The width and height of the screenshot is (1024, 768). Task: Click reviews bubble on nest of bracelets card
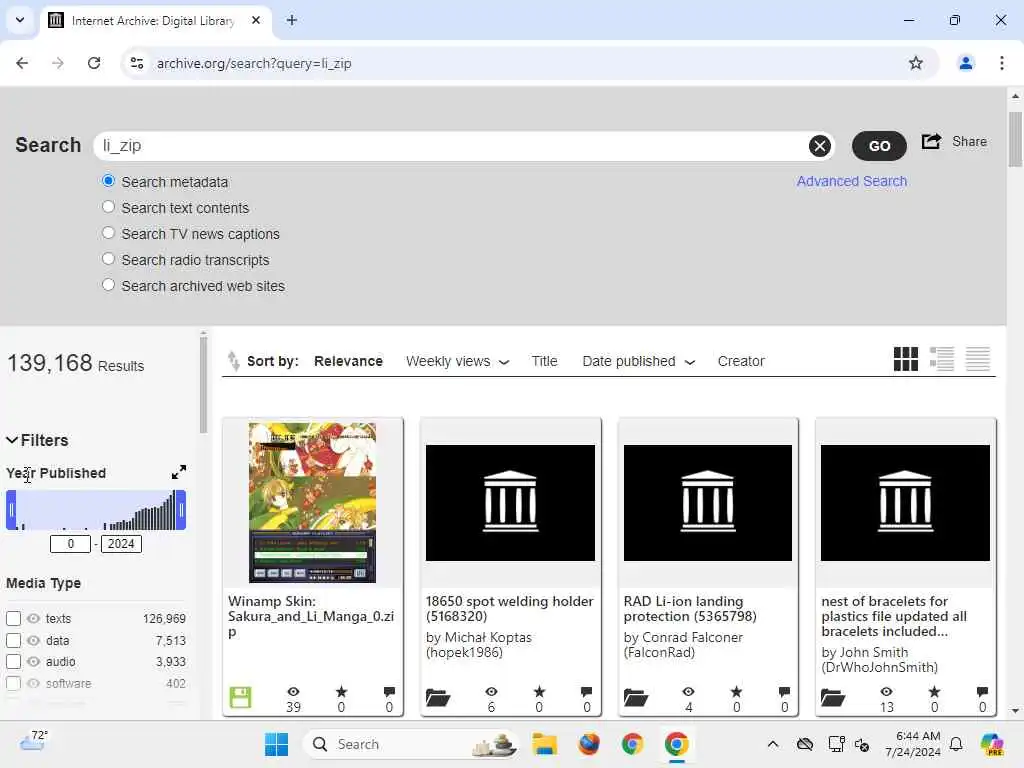[982, 692]
